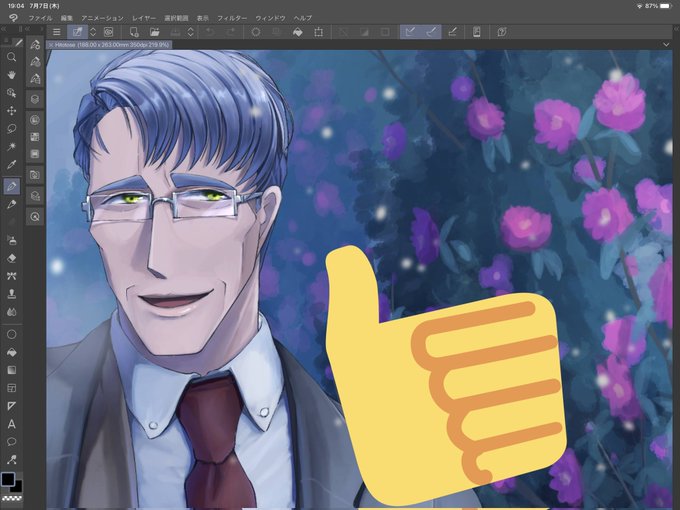
Task: Select the Zoom magnifier tool
Action: (11, 57)
